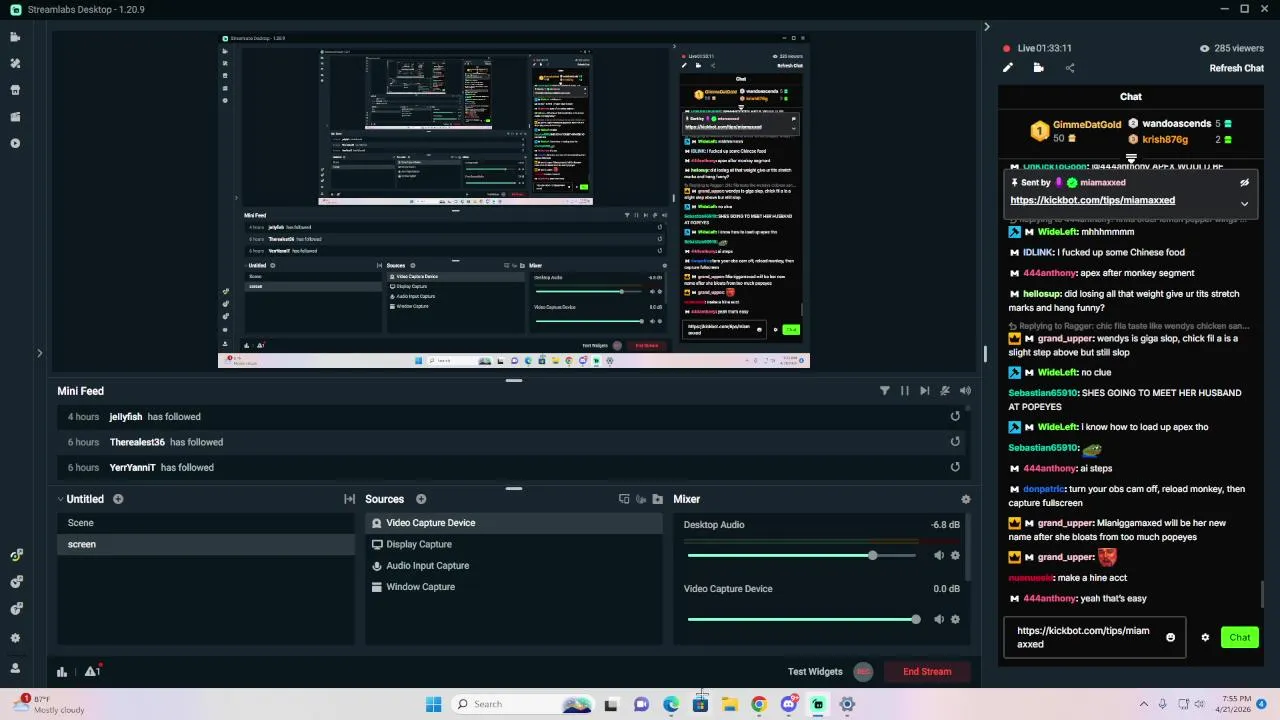Collapse the chat panel with top arrow

pos(986,27)
